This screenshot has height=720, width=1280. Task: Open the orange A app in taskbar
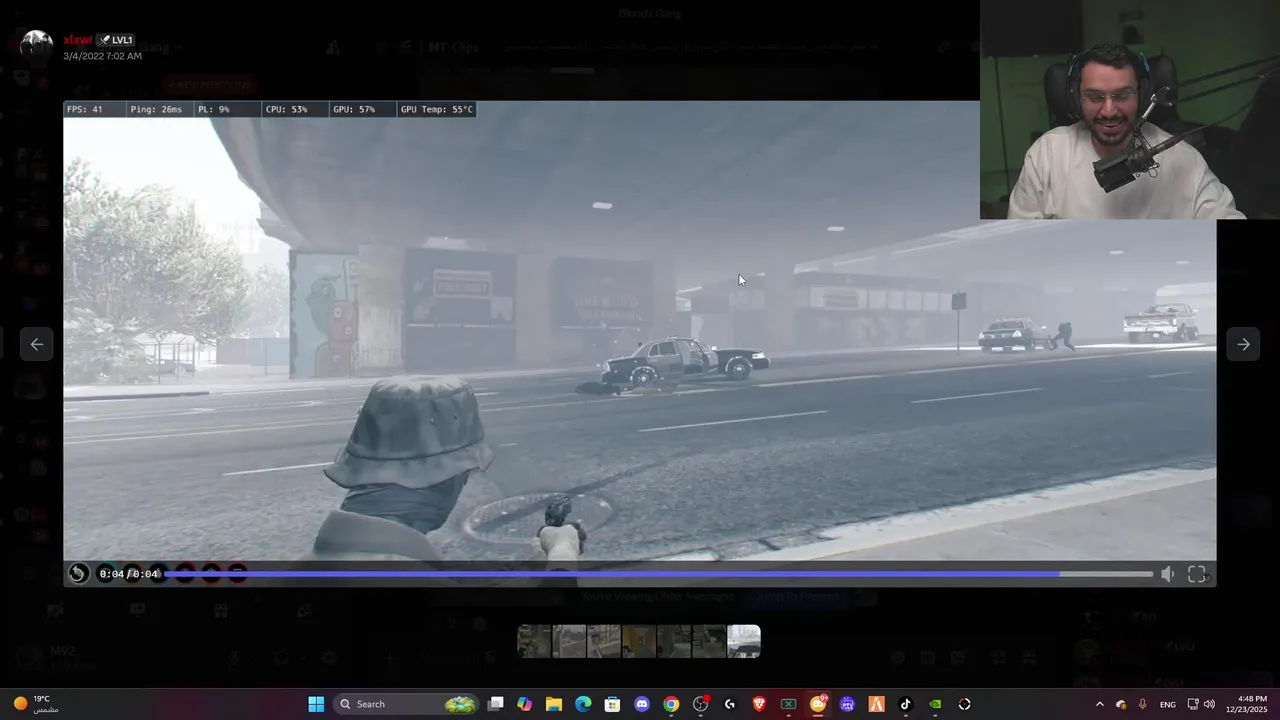point(877,704)
